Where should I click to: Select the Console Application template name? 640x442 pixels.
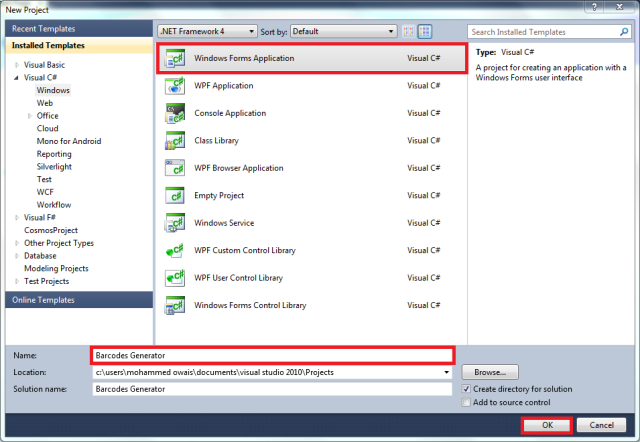click(230, 113)
